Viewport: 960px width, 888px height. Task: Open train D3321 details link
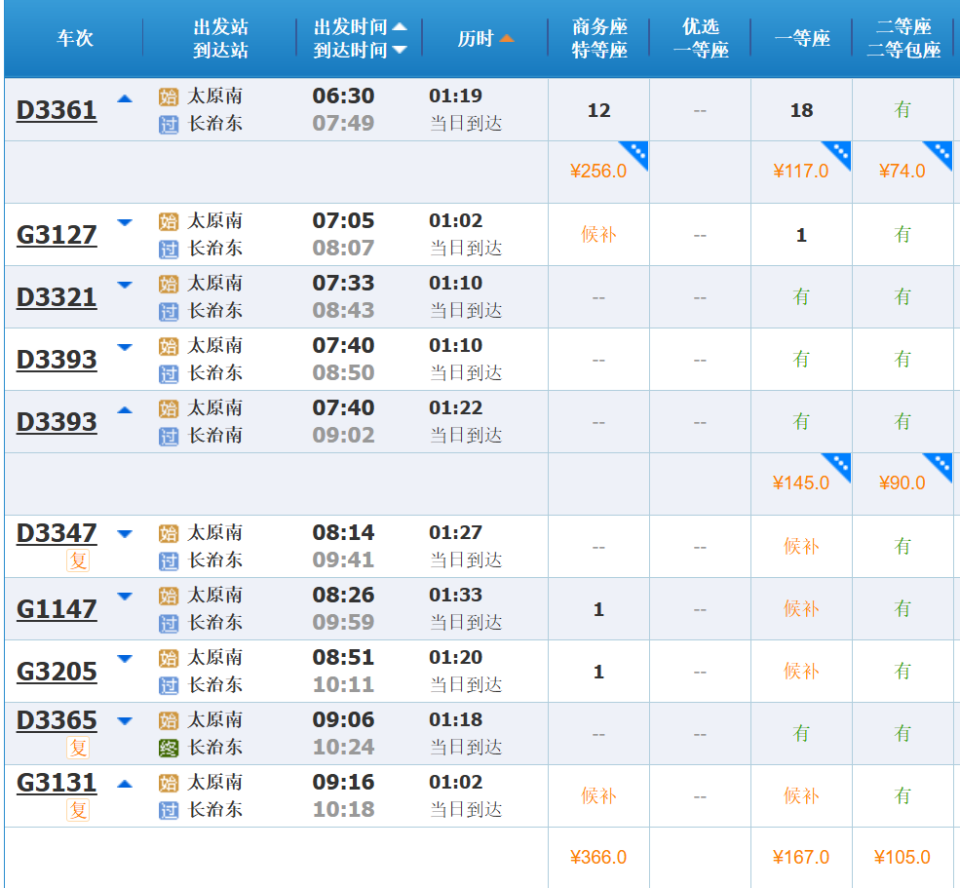pos(57,298)
